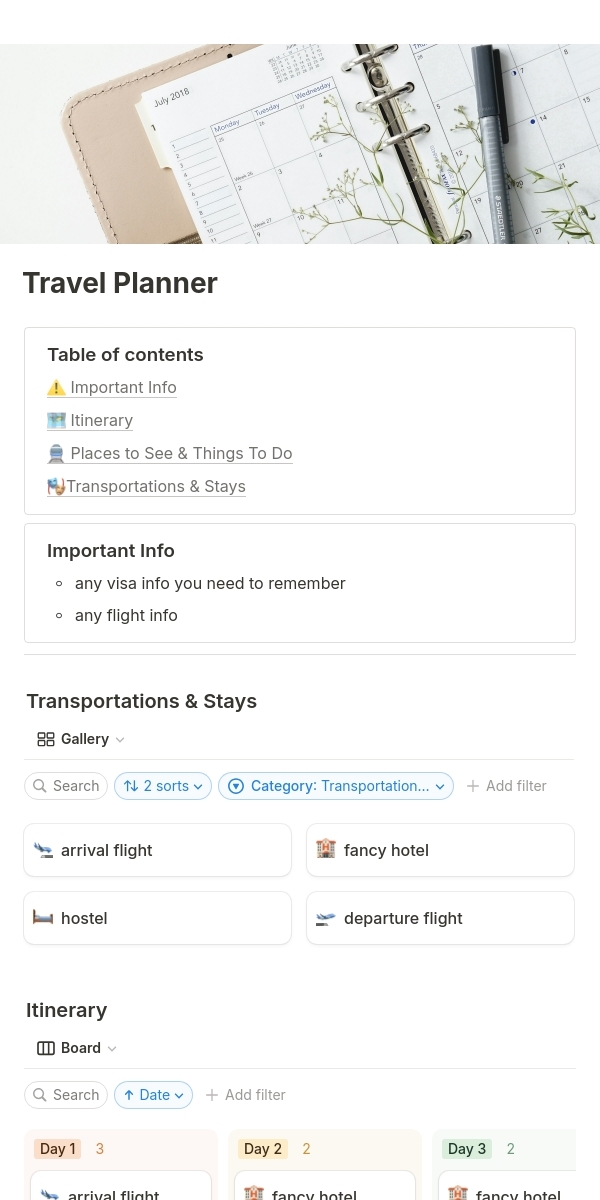
Task: Click the bed icon on hostel card
Action: (x=43, y=917)
